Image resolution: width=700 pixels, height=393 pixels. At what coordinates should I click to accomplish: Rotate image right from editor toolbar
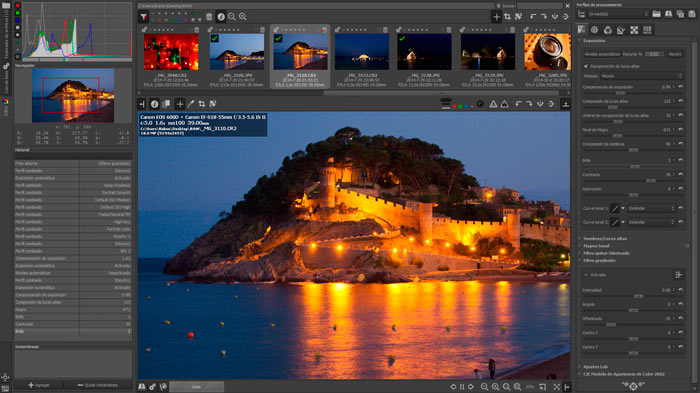529,104
